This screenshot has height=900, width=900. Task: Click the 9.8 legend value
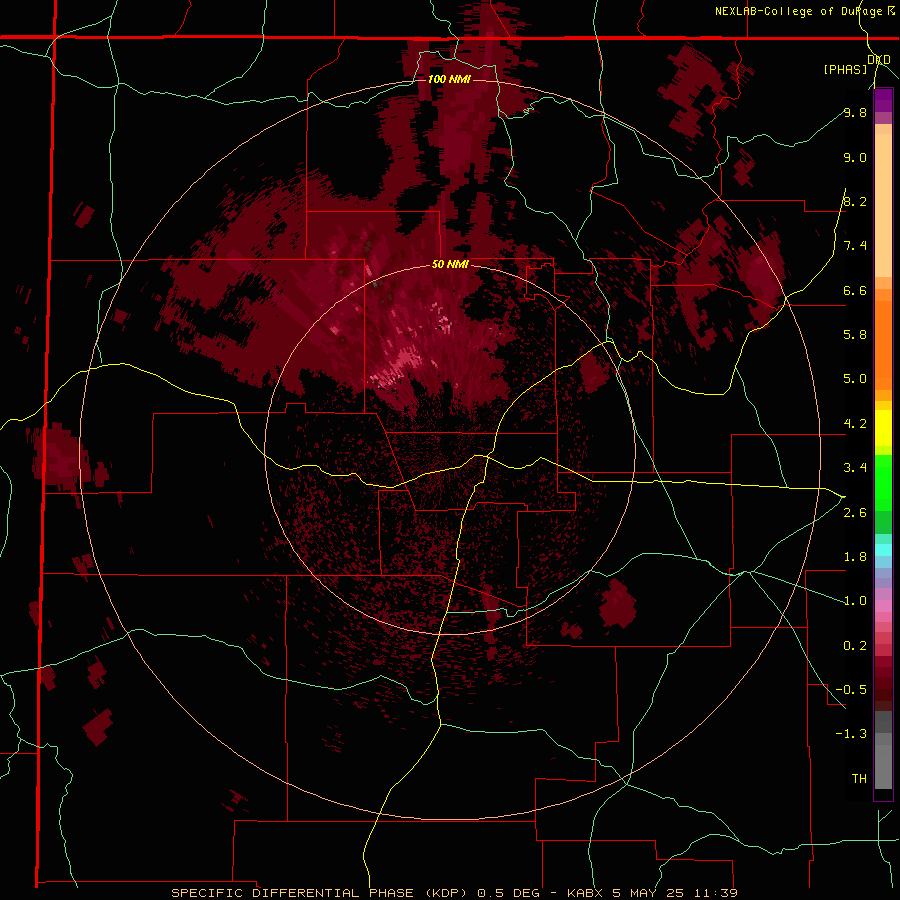855,112
